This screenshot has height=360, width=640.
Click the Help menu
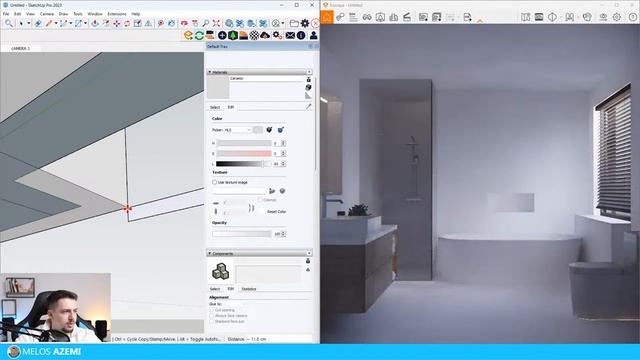point(136,14)
